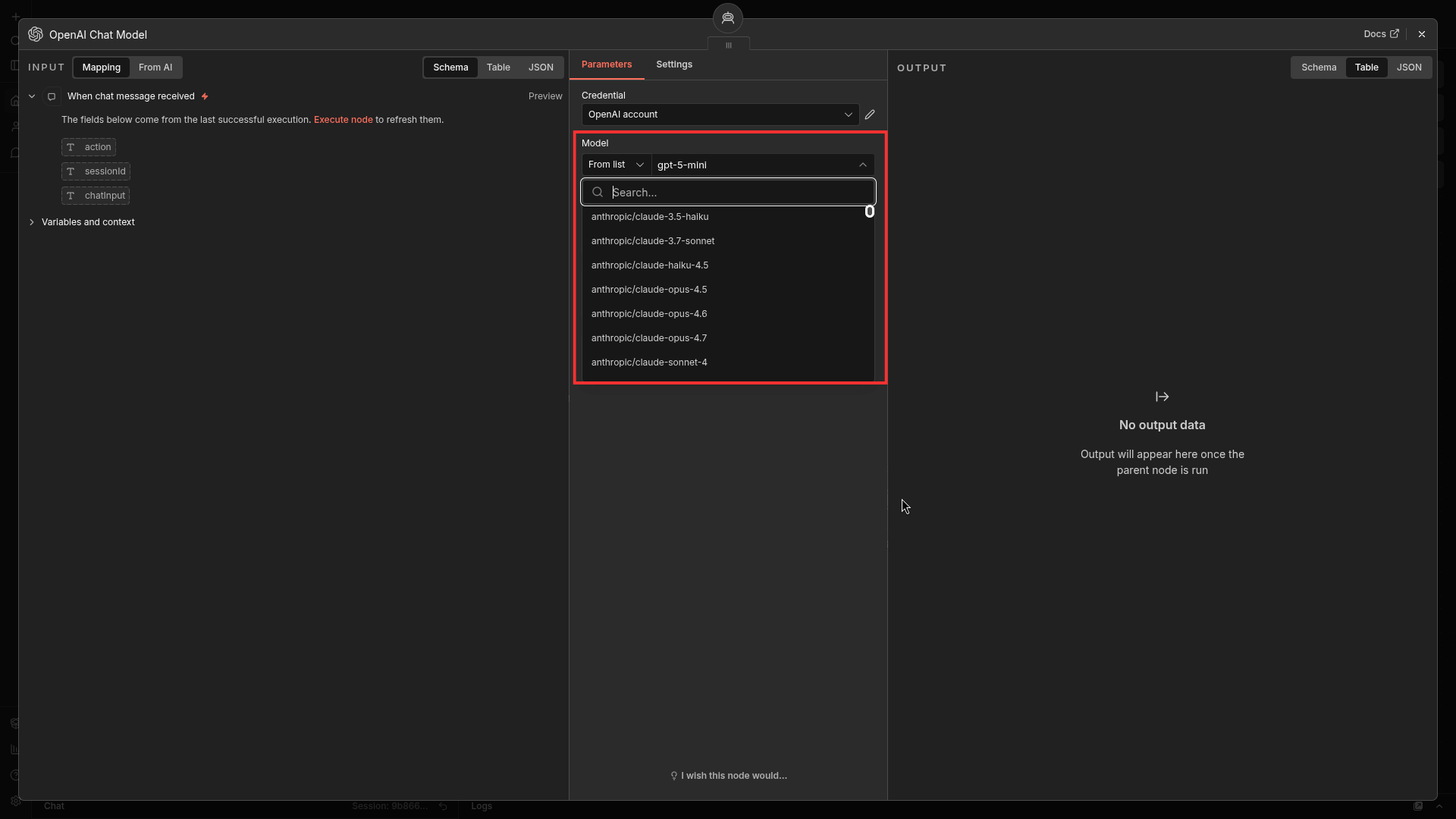This screenshot has height=819, width=1456.
Task: Select Table view in OUTPUT panel
Action: 1367,67
